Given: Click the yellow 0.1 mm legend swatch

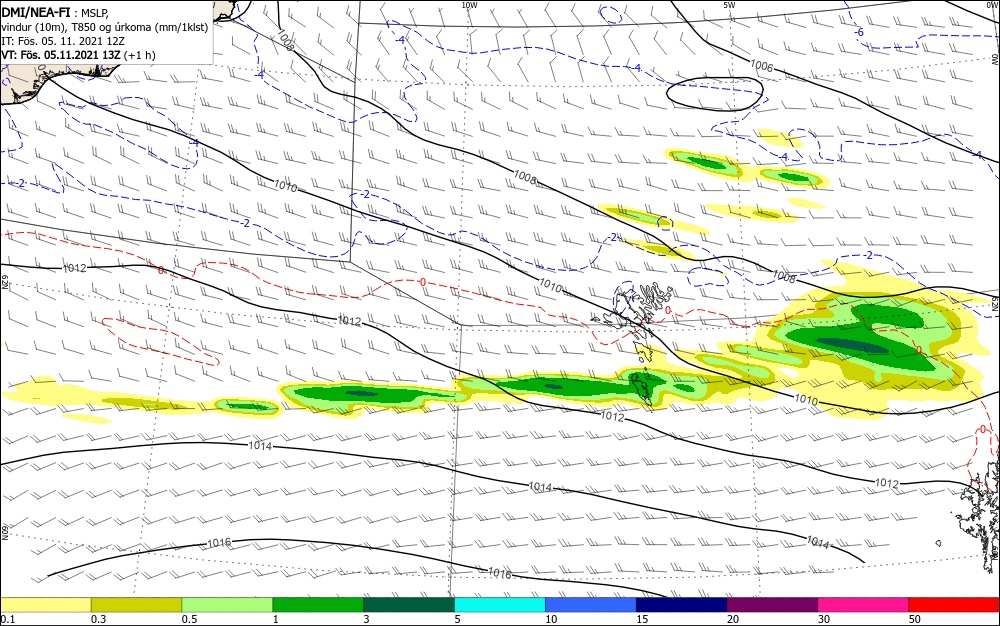Looking at the screenshot, I should coord(46,605).
